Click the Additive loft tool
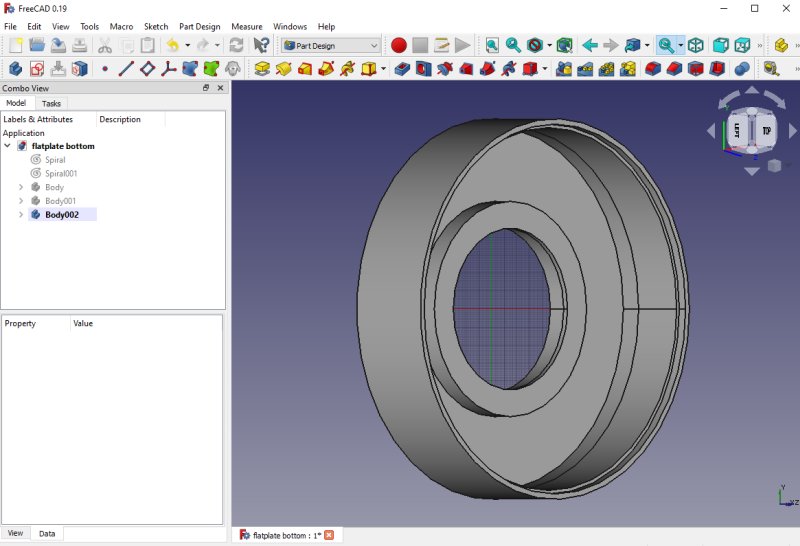Image resolution: width=800 pixels, height=546 pixels. (x=305, y=68)
